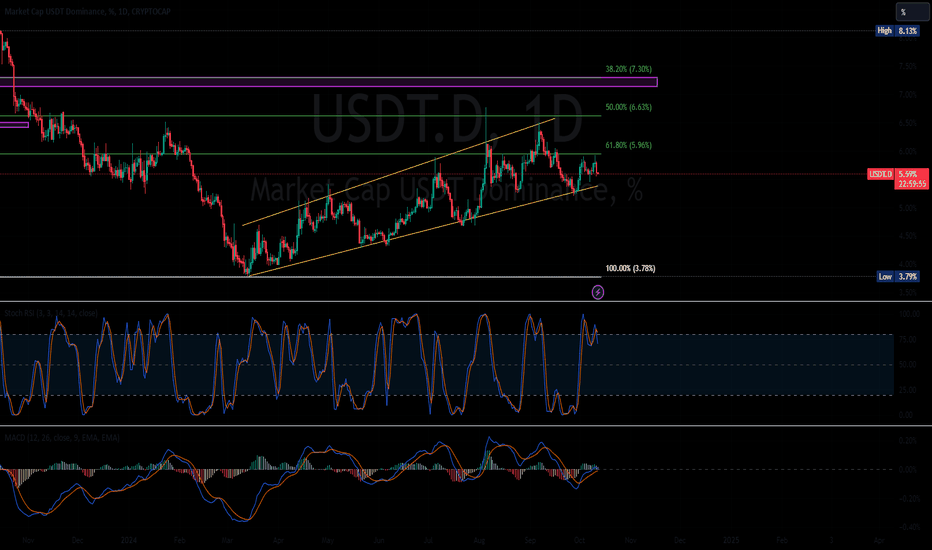Select the lower orange channel trendline
The width and height of the screenshot is (932, 550).
pyautogui.click(x=422, y=231)
